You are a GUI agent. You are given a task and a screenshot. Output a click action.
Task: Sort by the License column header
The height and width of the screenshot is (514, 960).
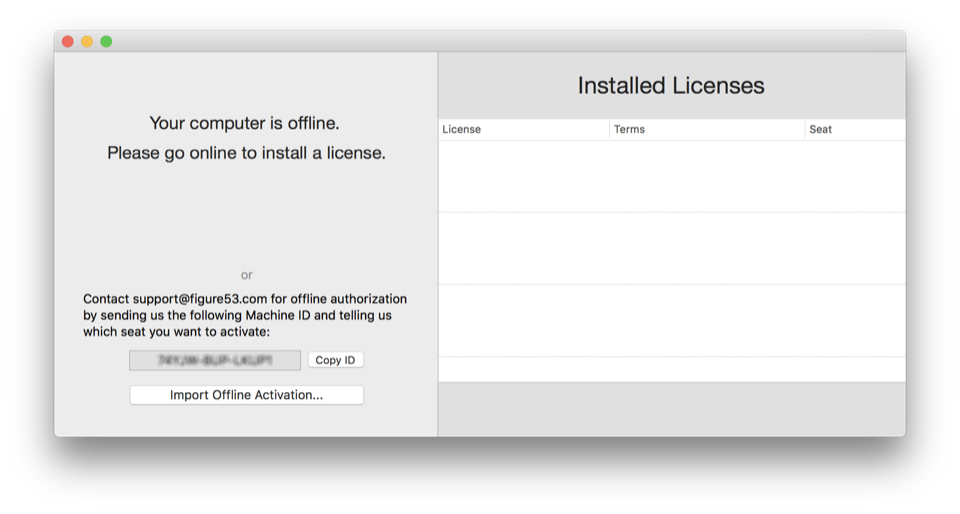(523, 130)
